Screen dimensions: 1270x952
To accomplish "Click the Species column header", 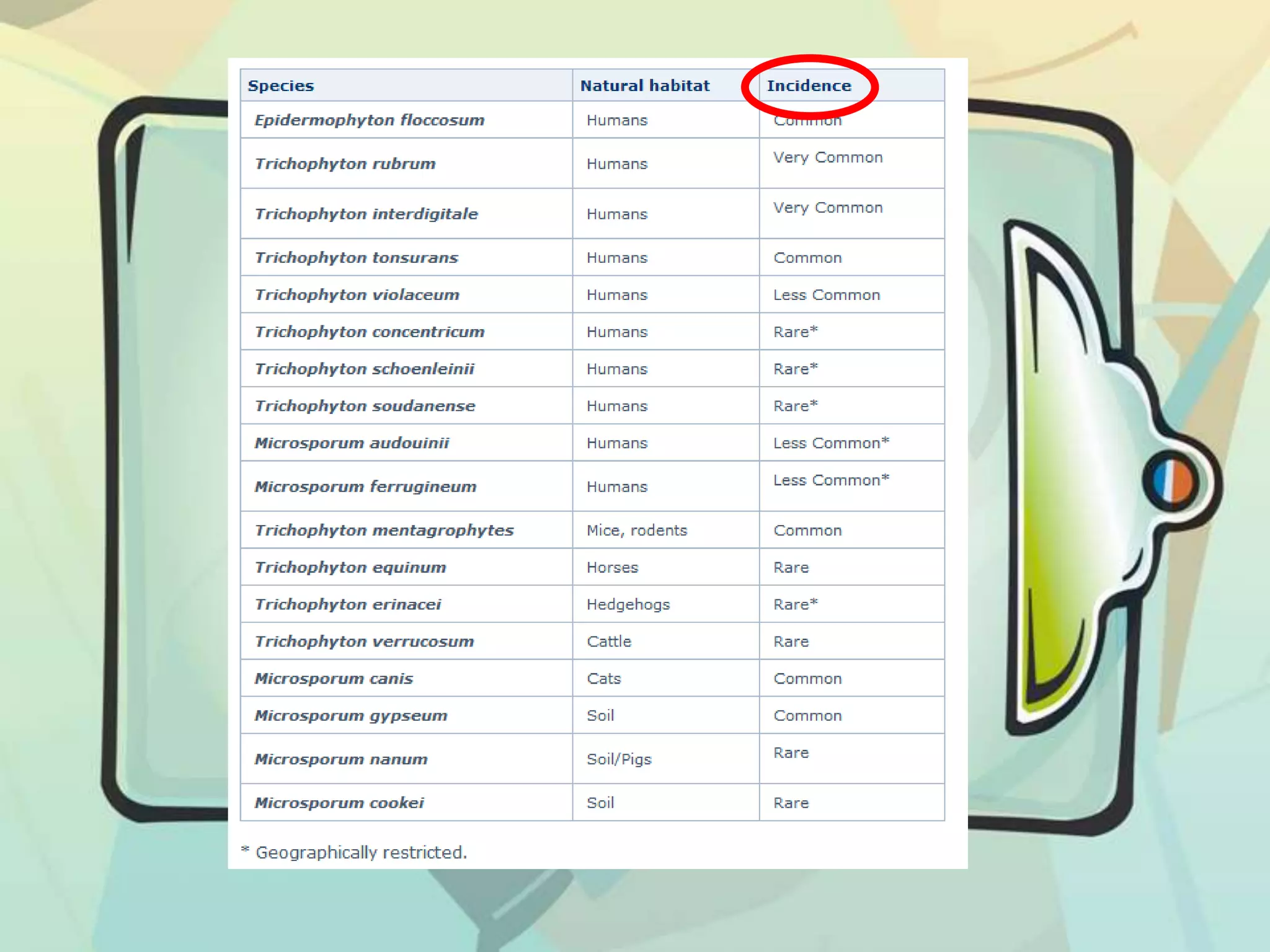I will [x=281, y=86].
